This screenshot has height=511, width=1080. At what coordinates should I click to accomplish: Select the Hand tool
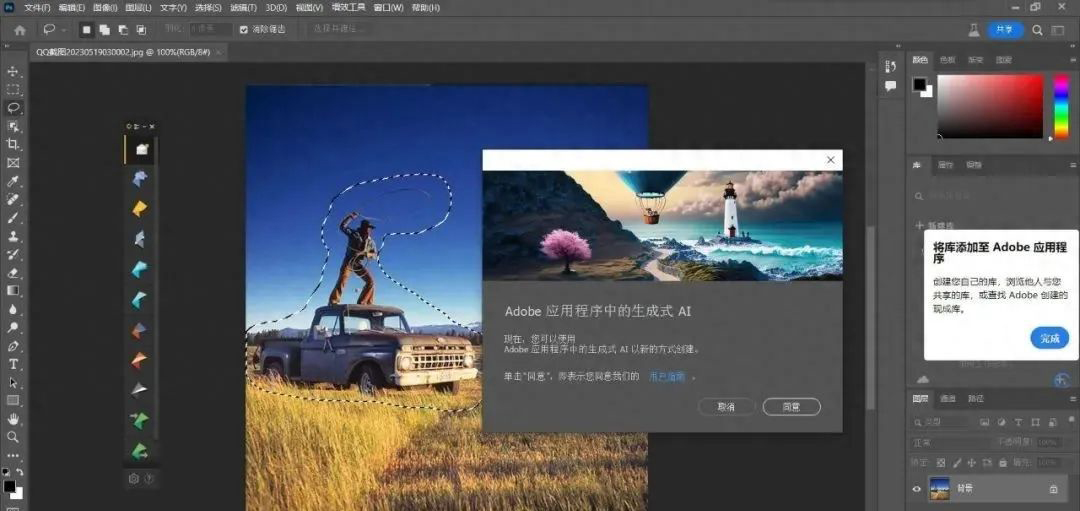(x=13, y=419)
